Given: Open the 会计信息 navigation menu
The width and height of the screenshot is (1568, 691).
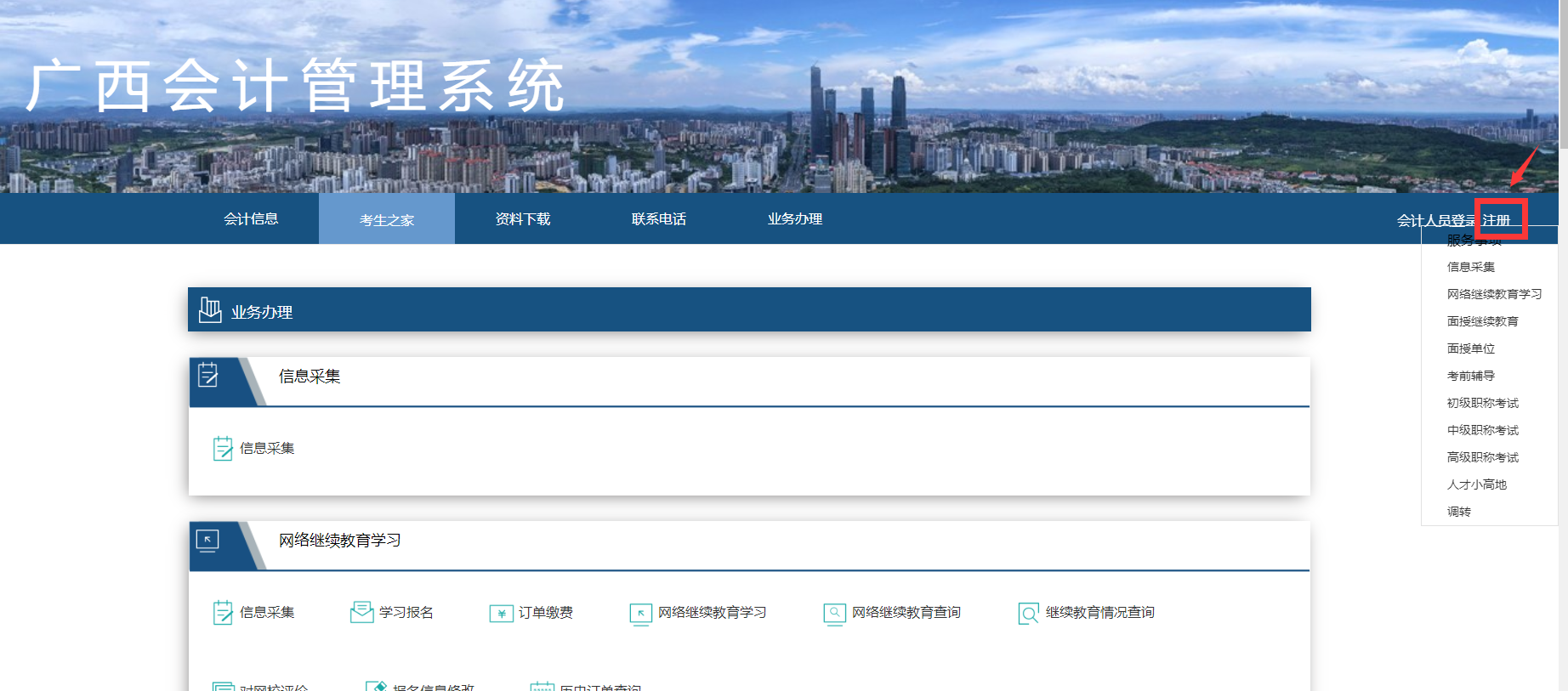Looking at the screenshot, I should pyautogui.click(x=251, y=218).
